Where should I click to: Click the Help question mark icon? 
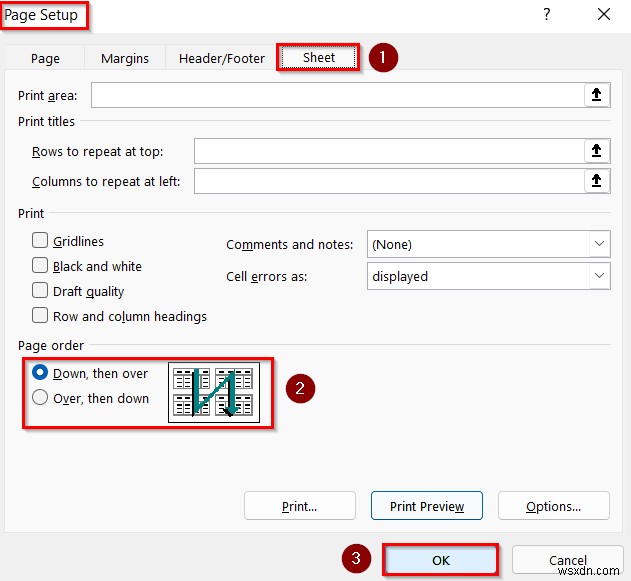(546, 14)
